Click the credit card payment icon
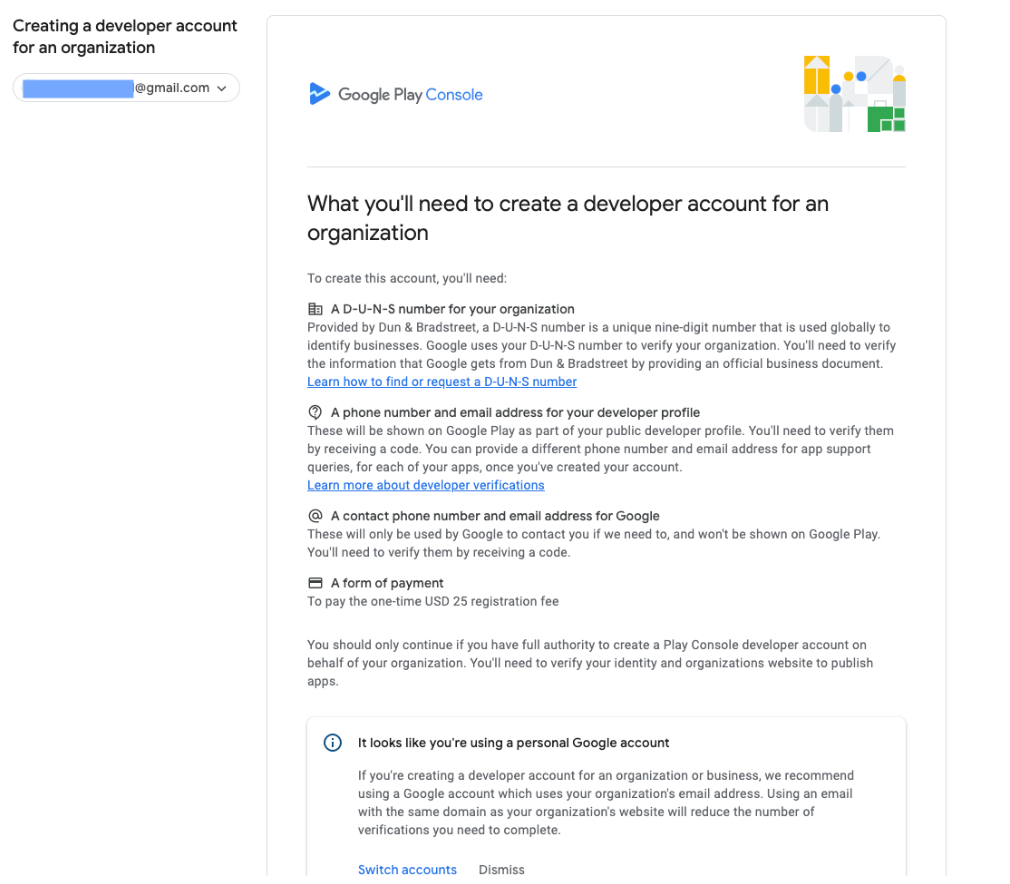Image resolution: width=1010 pixels, height=884 pixels. pyautogui.click(x=315, y=583)
